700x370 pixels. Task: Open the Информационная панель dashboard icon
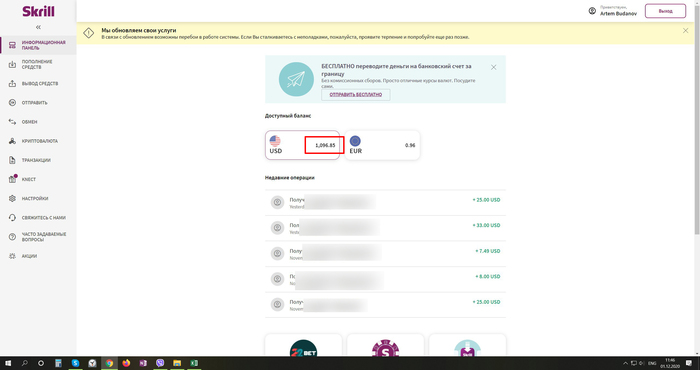tap(12, 45)
